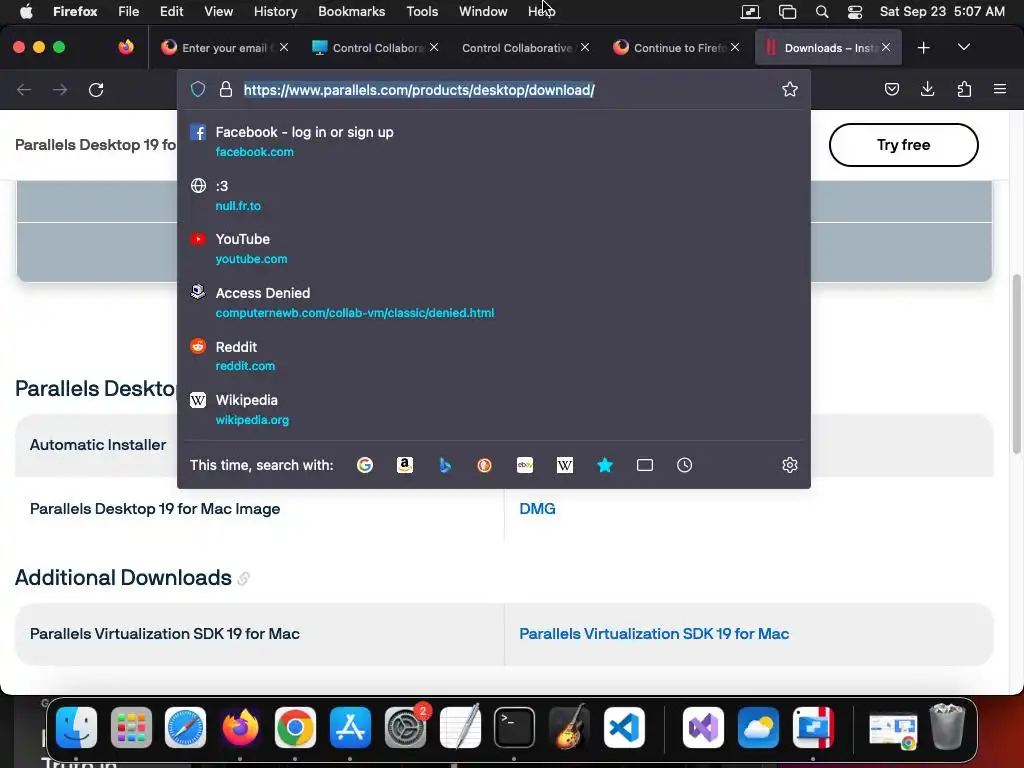
Task: Choose the Facebook log in suggestion
Action: (494, 142)
